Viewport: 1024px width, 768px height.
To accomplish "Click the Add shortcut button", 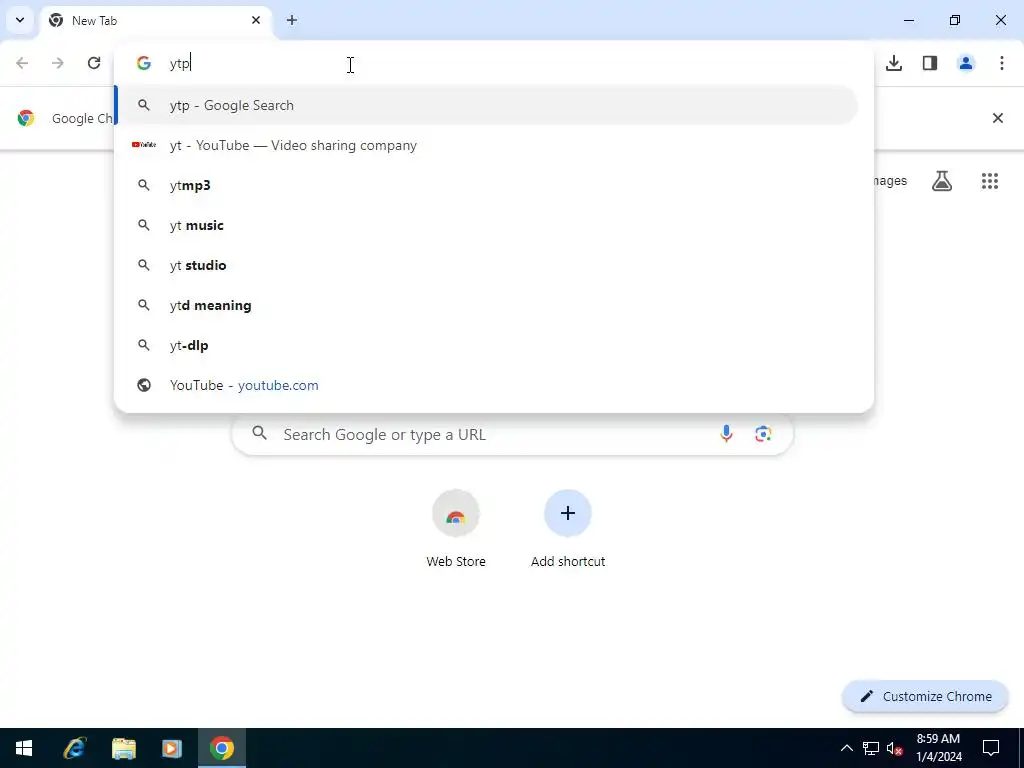I will [x=568, y=530].
